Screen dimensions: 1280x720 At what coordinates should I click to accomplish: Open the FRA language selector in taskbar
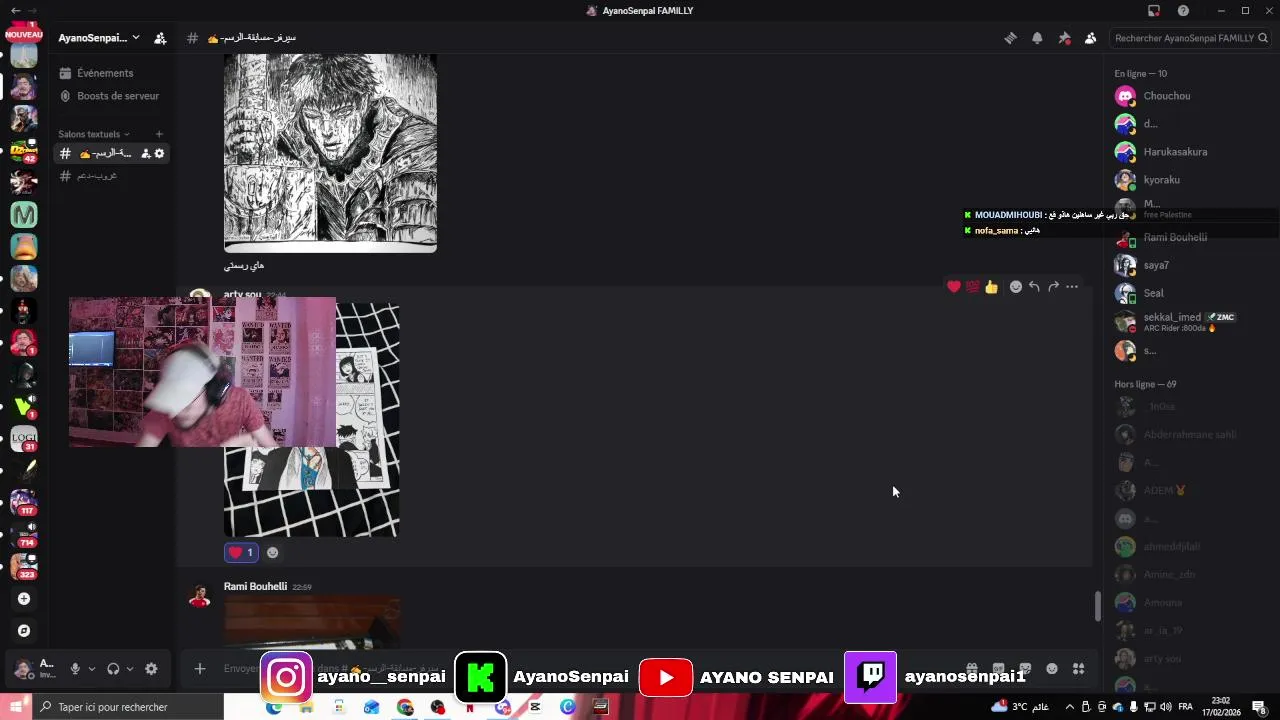(x=1185, y=707)
